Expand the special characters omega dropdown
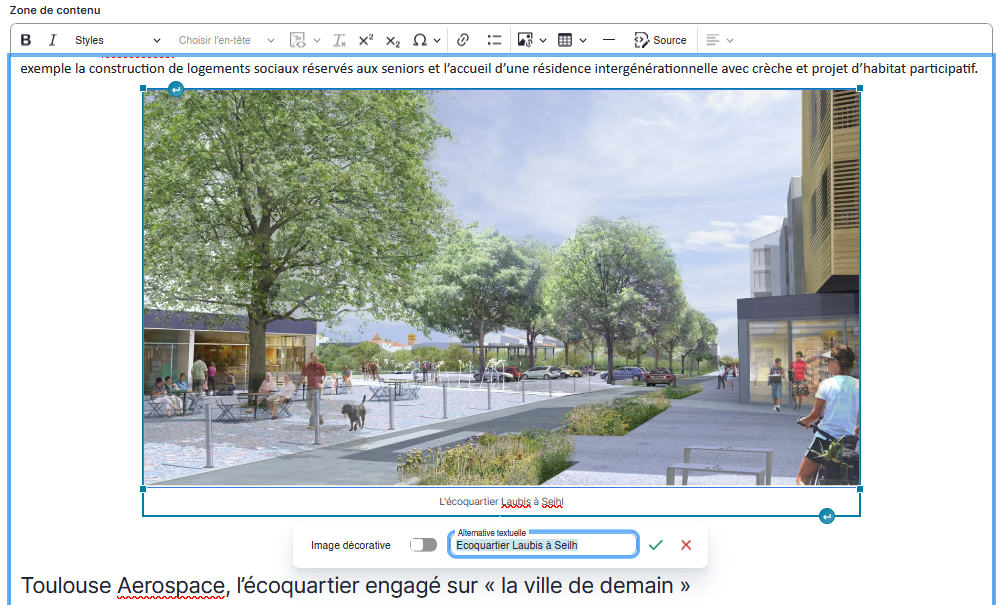 click(x=427, y=40)
